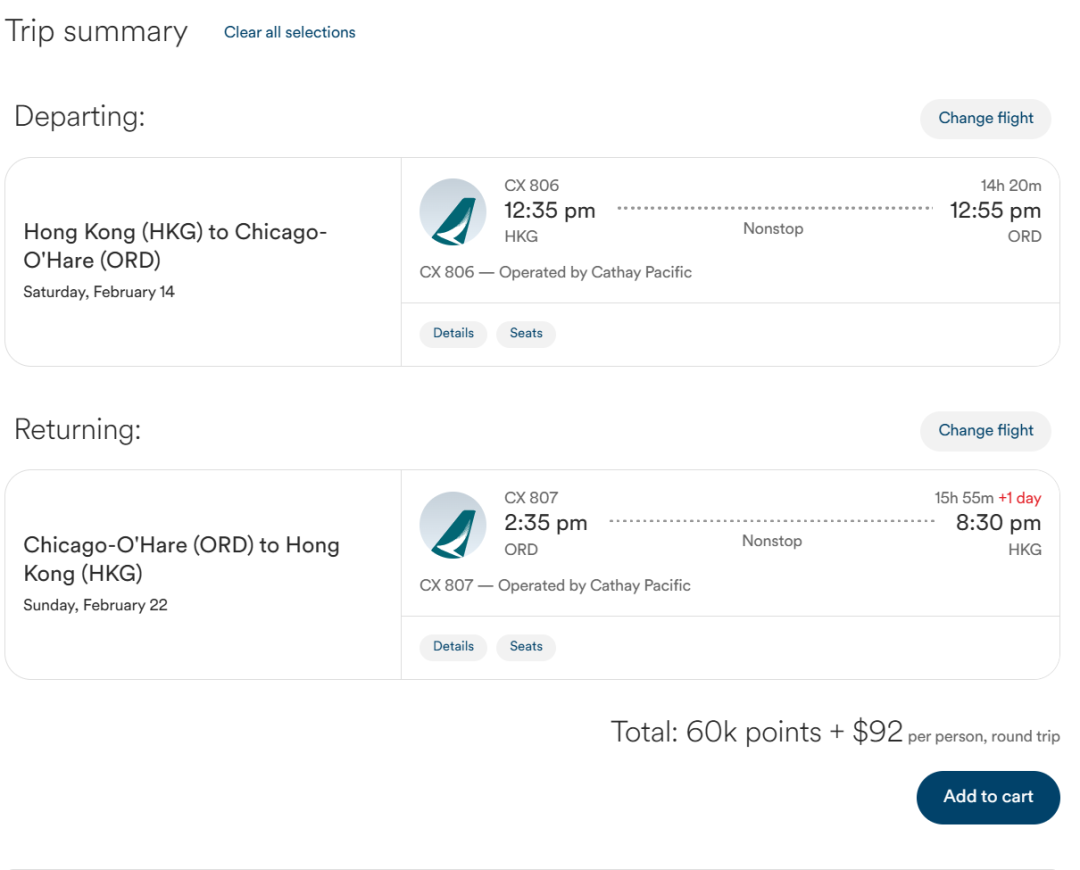Click Clear all selections link
Image resolution: width=1080 pixels, height=870 pixels.
point(289,32)
